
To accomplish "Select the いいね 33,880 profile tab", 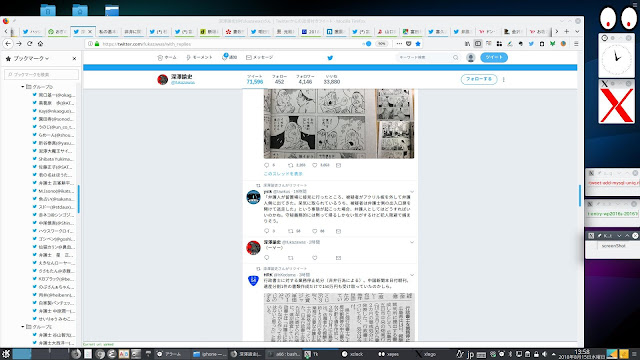I will (x=331, y=80).
